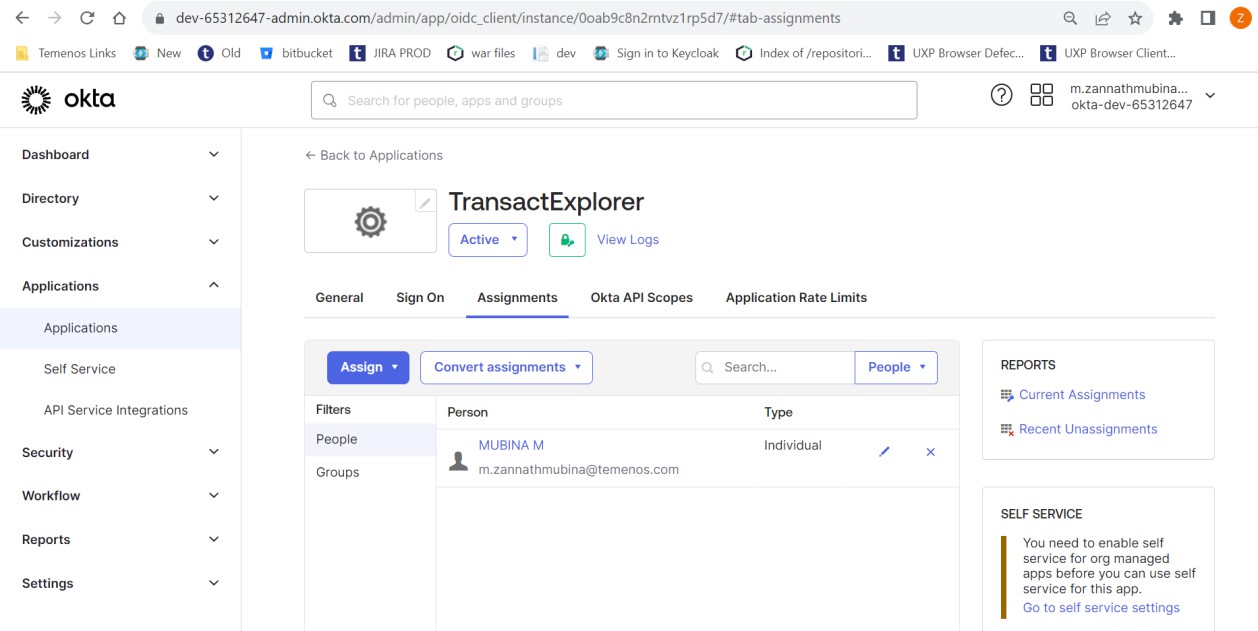1258x631 pixels.
Task: Open the Assign dropdown button
Action: (x=368, y=367)
